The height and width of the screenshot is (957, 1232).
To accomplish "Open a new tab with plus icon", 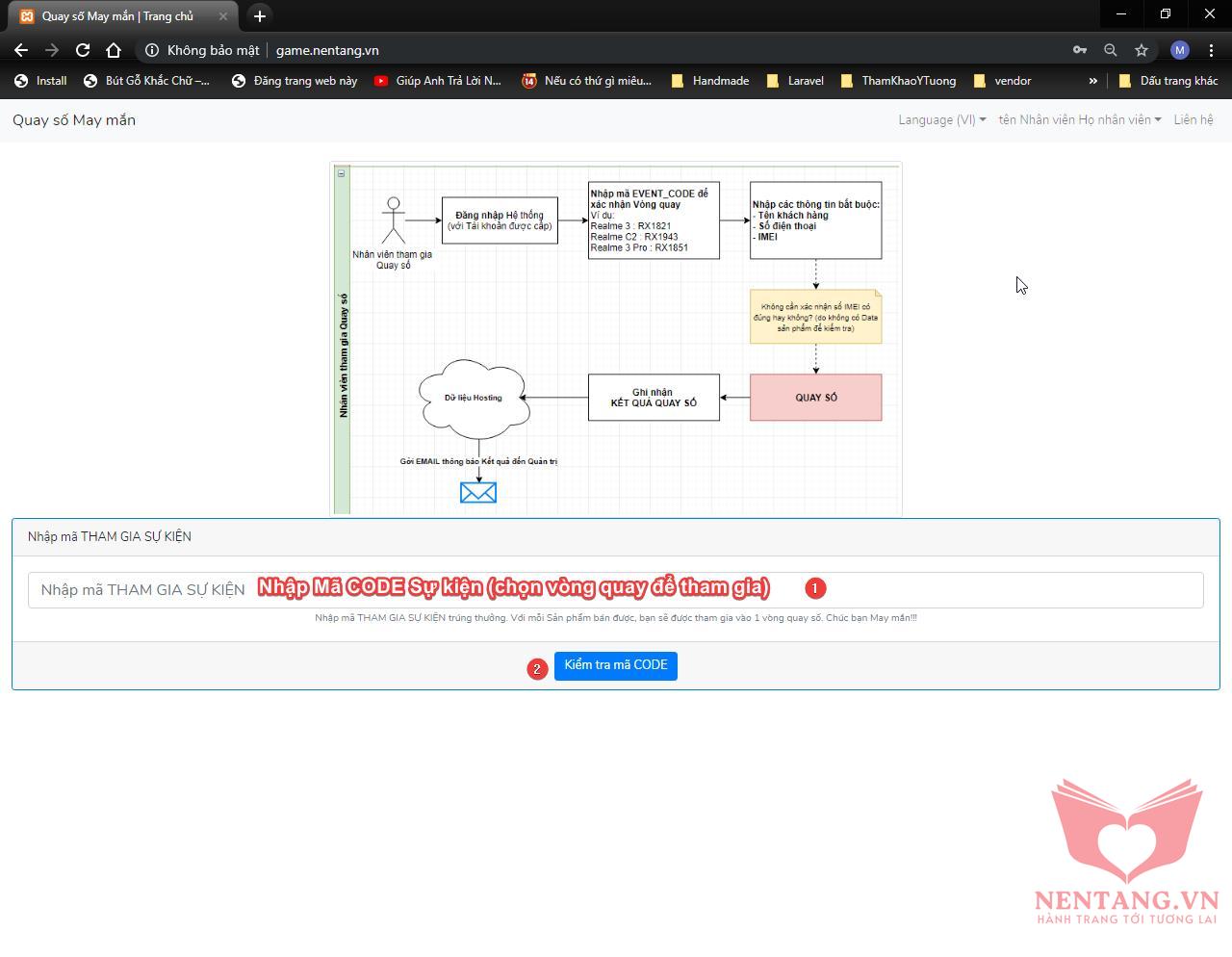I will (260, 16).
